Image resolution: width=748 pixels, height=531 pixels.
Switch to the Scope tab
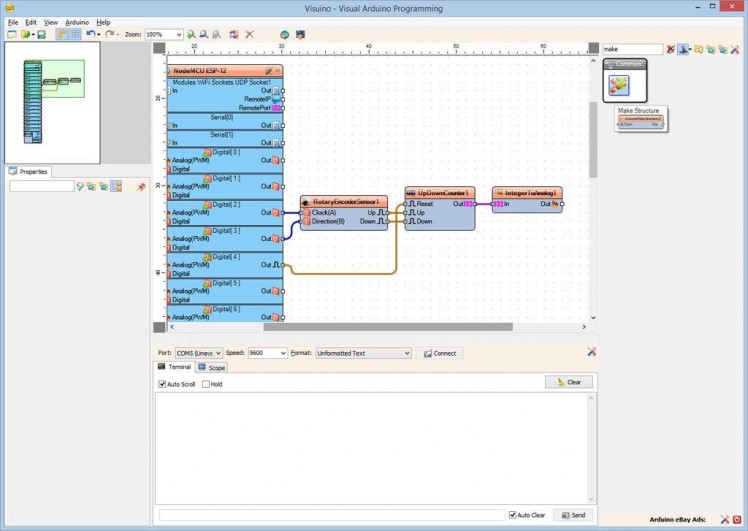212,367
